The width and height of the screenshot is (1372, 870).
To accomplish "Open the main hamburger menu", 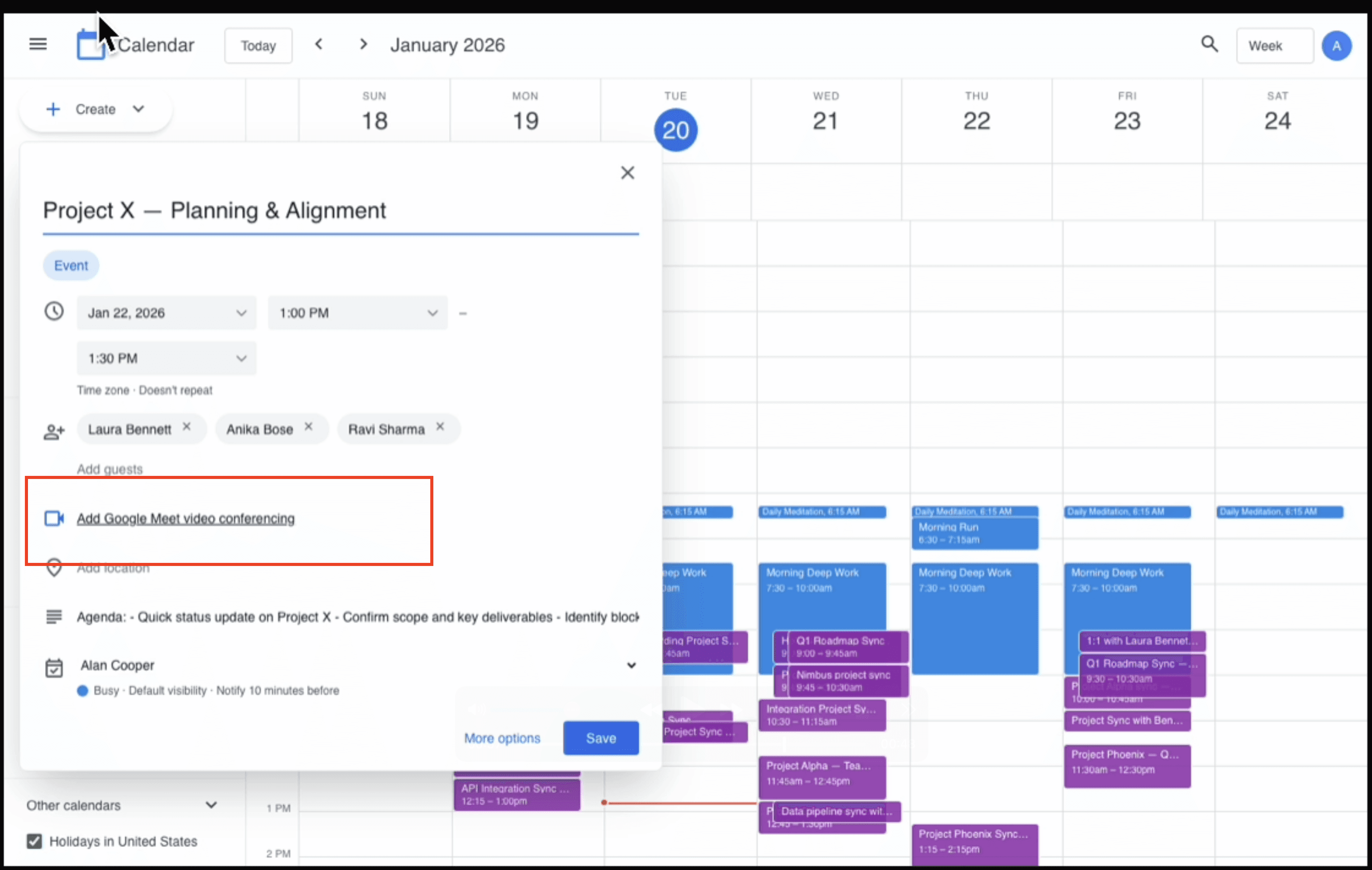I will point(38,44).
